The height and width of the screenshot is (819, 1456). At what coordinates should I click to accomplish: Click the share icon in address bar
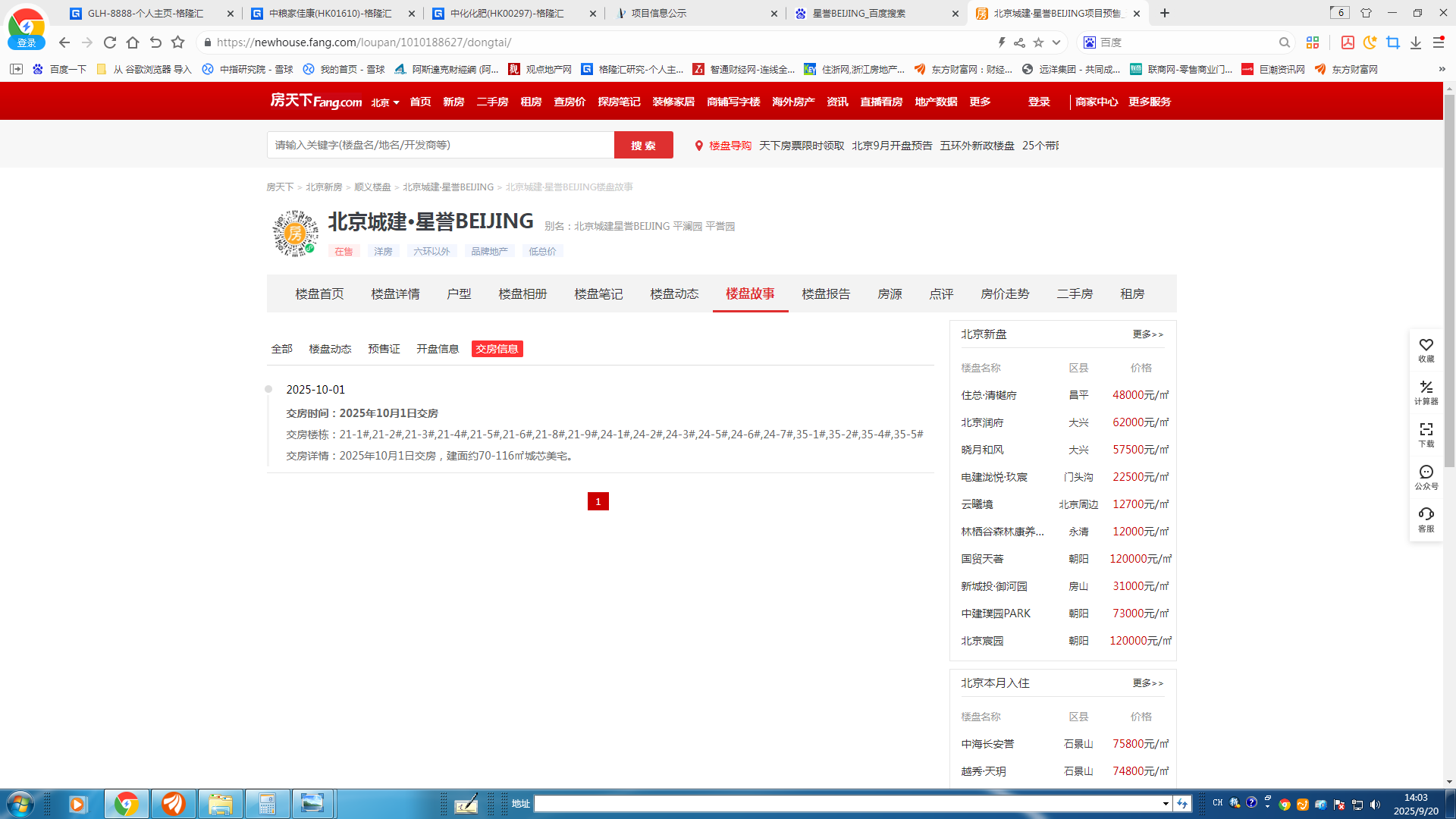click(1019, 42)
